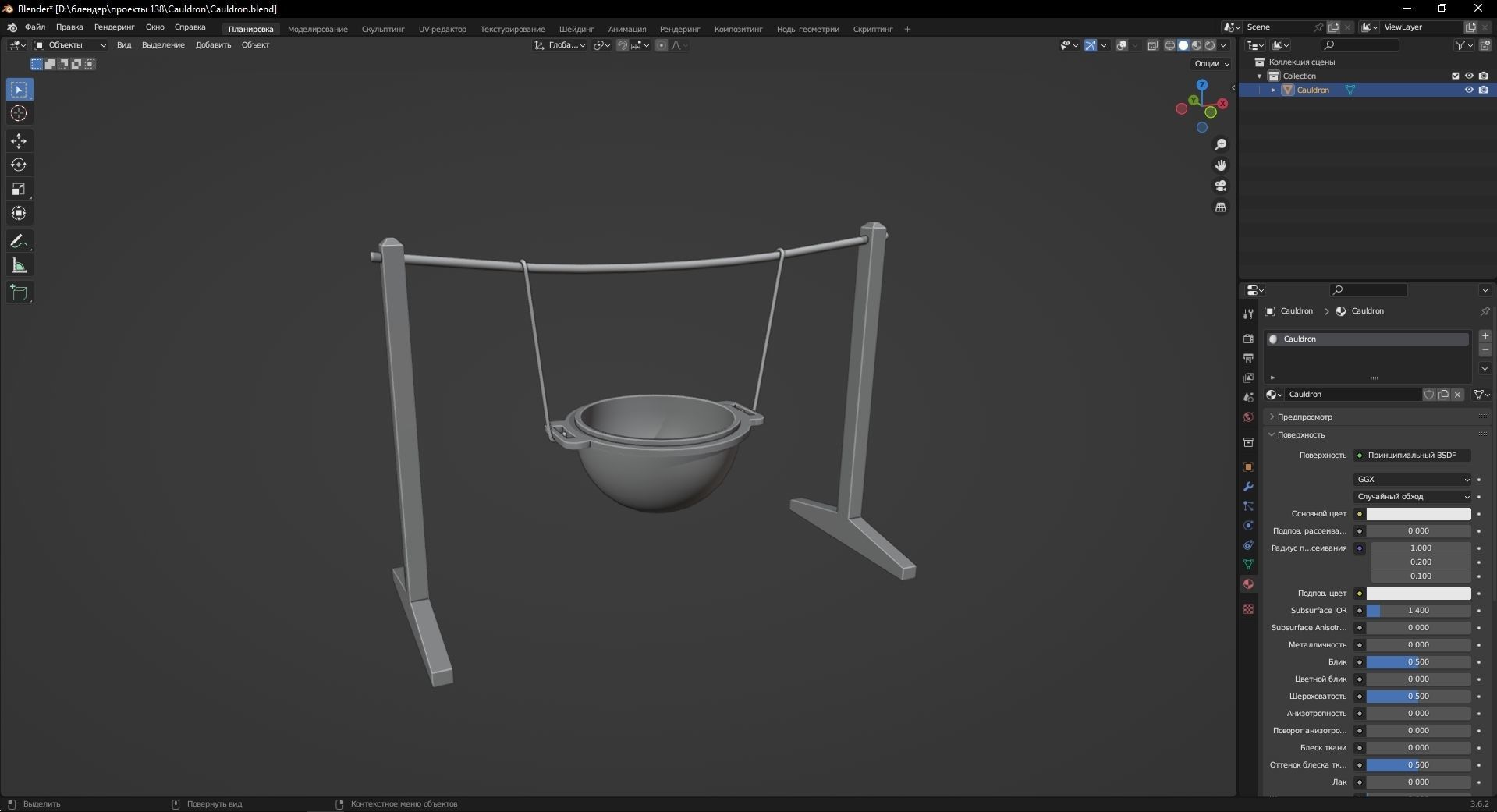Collapse the Collection tree item
This screenshot has width=1497, height=812.
pyautogui.click(x=1260, y=76)
